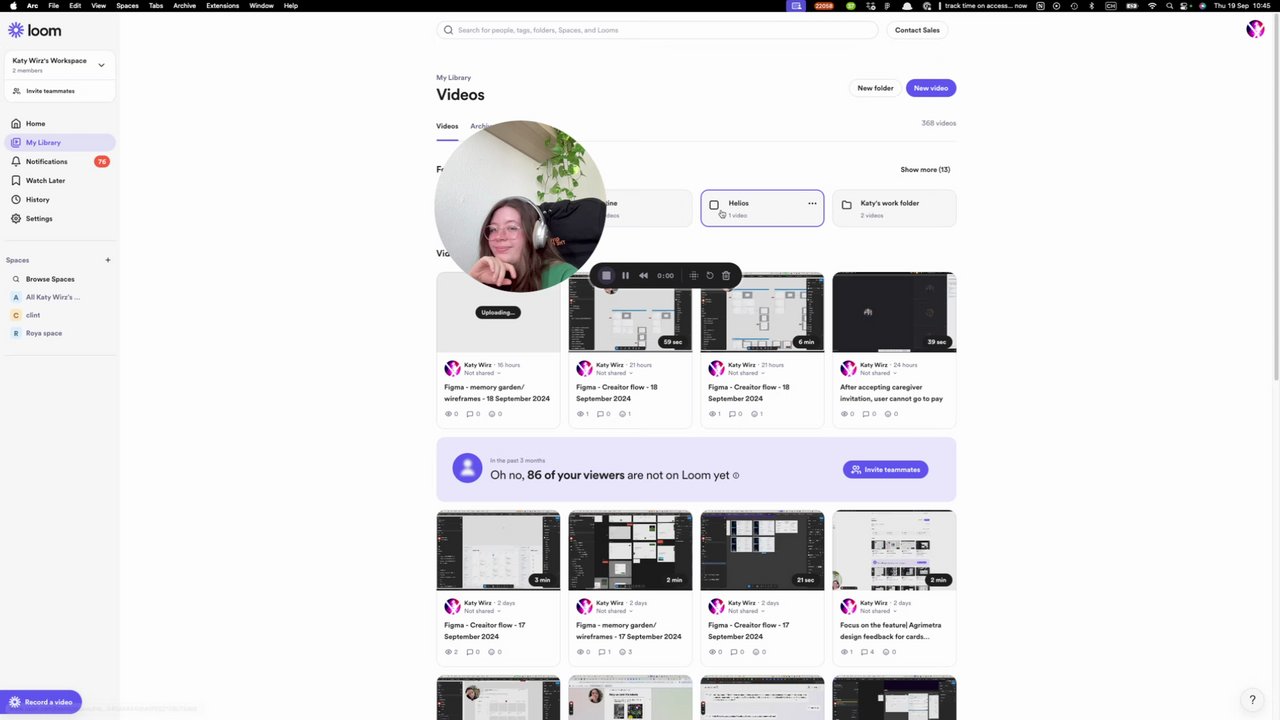Open the Helios folder three-dot menu
Image resolution: width=1280 pixels, height=720 pixels.
pyautogui.click(x=812, y=203)
